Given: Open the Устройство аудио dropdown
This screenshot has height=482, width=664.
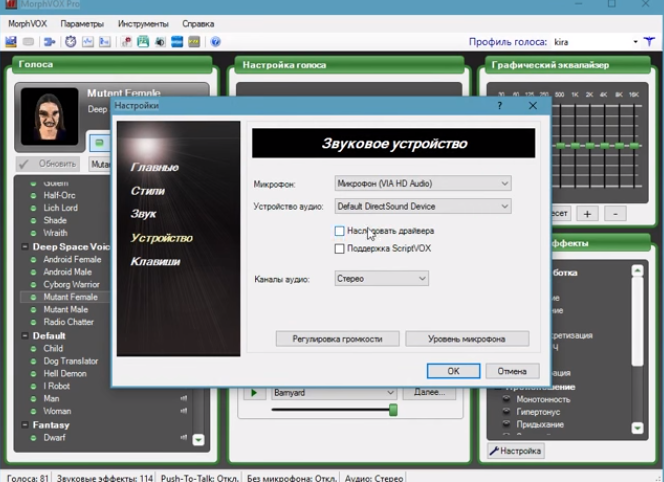Looking at the screenshot, I should 423,206.
